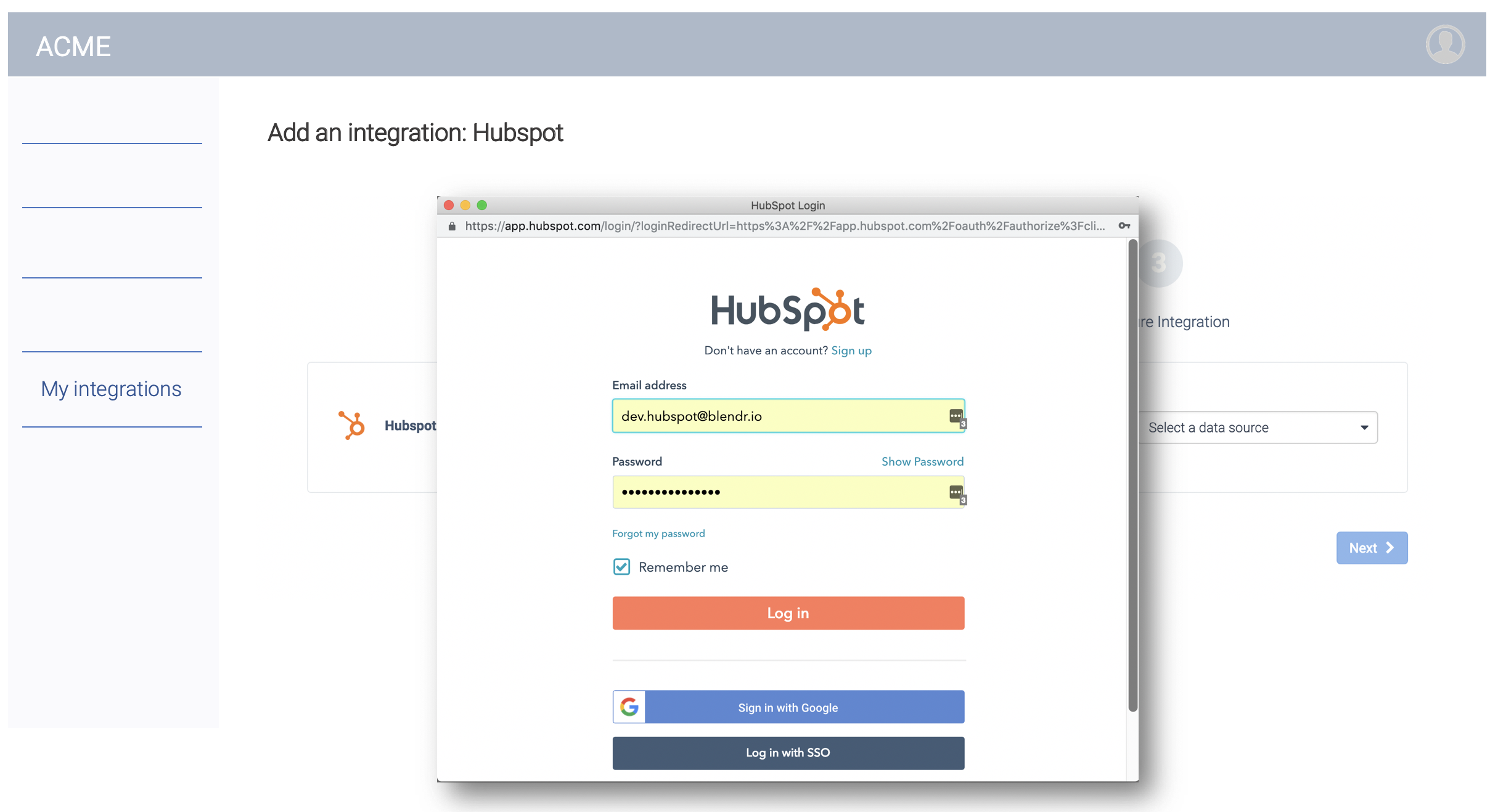Viewport: 1498px width, 812px height.
Task: Click the password manager icon in email field
Action: [957, 417]
